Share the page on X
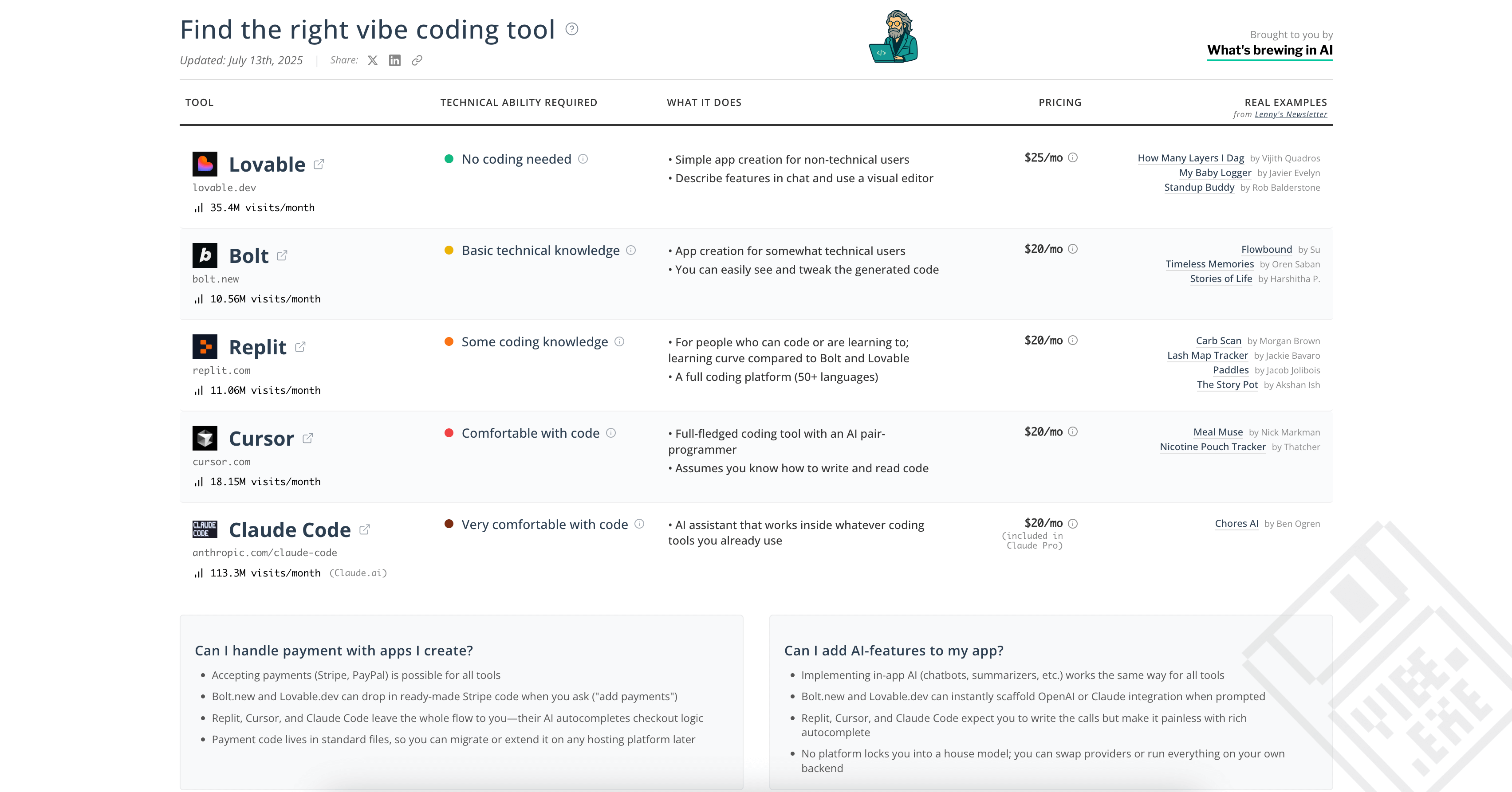 373,60
